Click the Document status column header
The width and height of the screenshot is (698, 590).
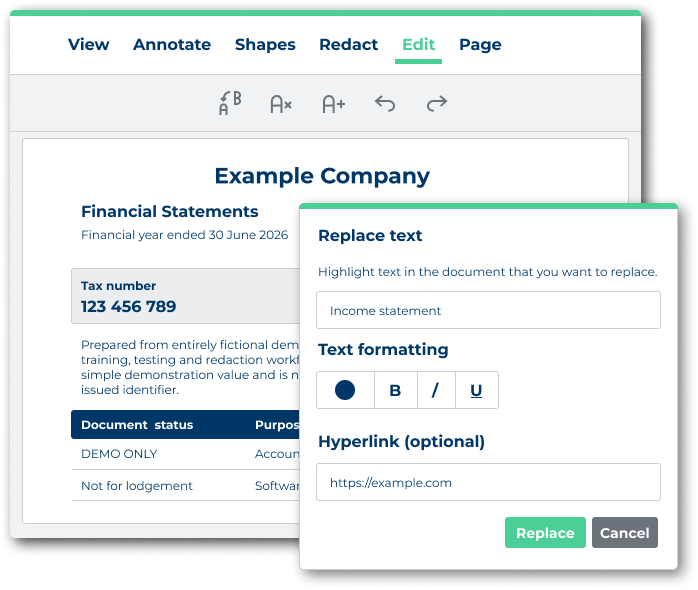point(137,425)
